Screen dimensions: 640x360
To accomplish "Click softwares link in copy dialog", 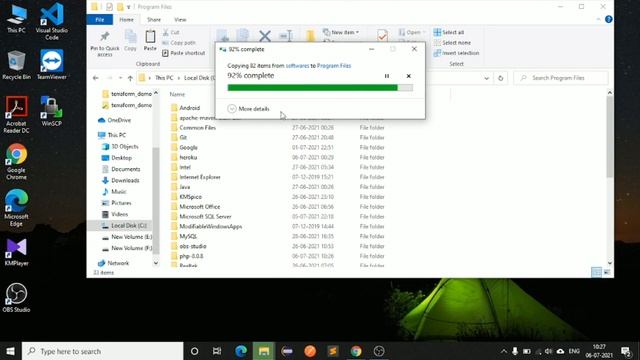I will tap(297, 66).
